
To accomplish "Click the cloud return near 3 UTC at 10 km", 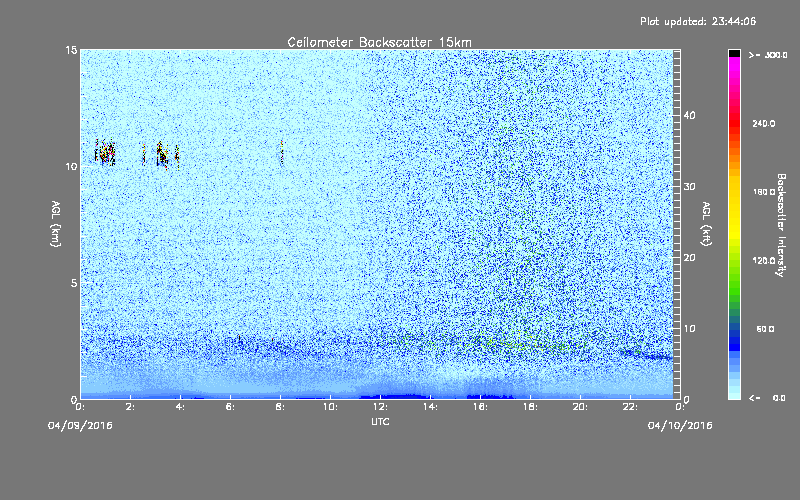I will [161, 154].
